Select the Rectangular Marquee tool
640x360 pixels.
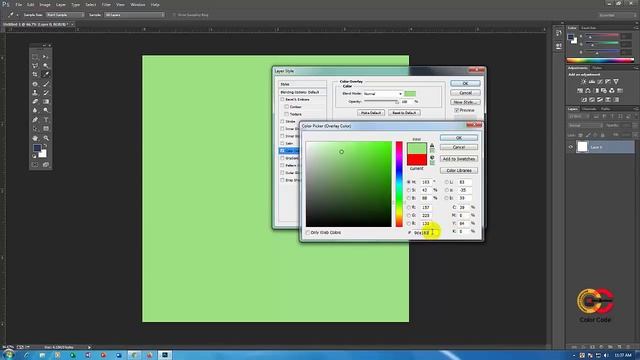[x=35, y=56]
